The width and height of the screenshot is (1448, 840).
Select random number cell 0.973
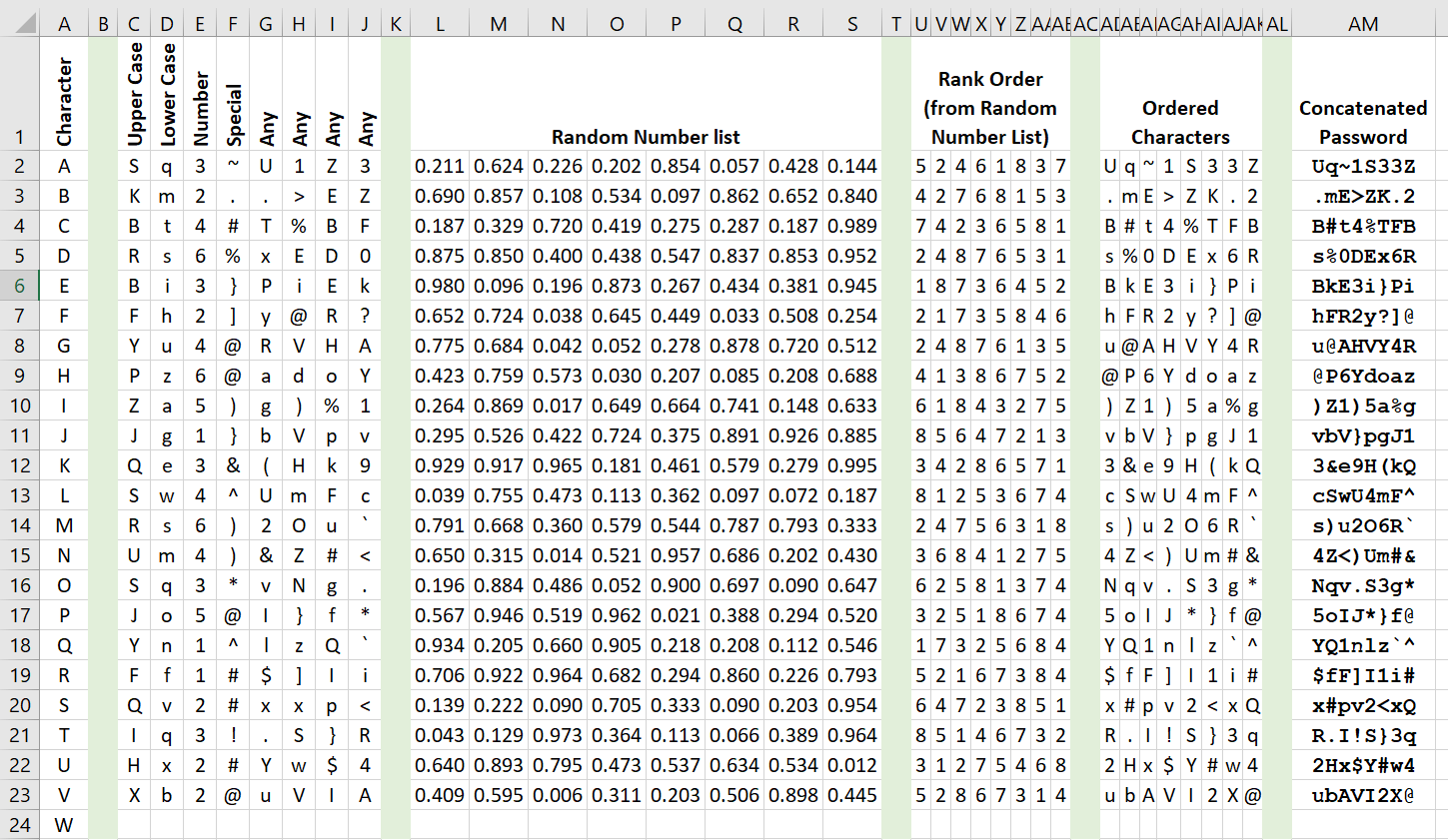[x=558, y=735]
